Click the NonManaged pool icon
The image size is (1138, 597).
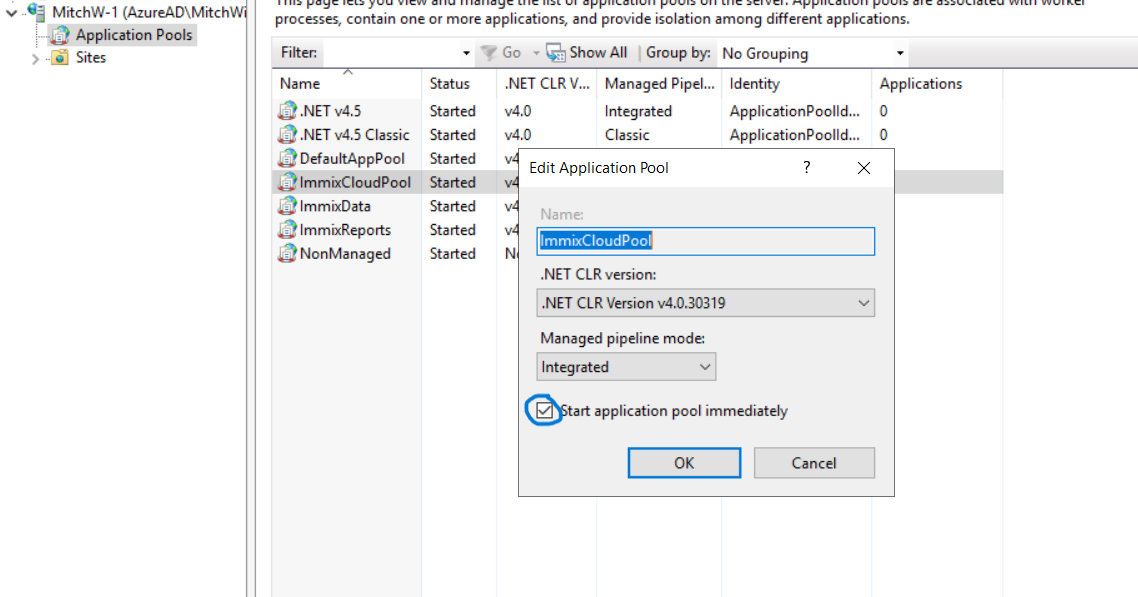287,254
